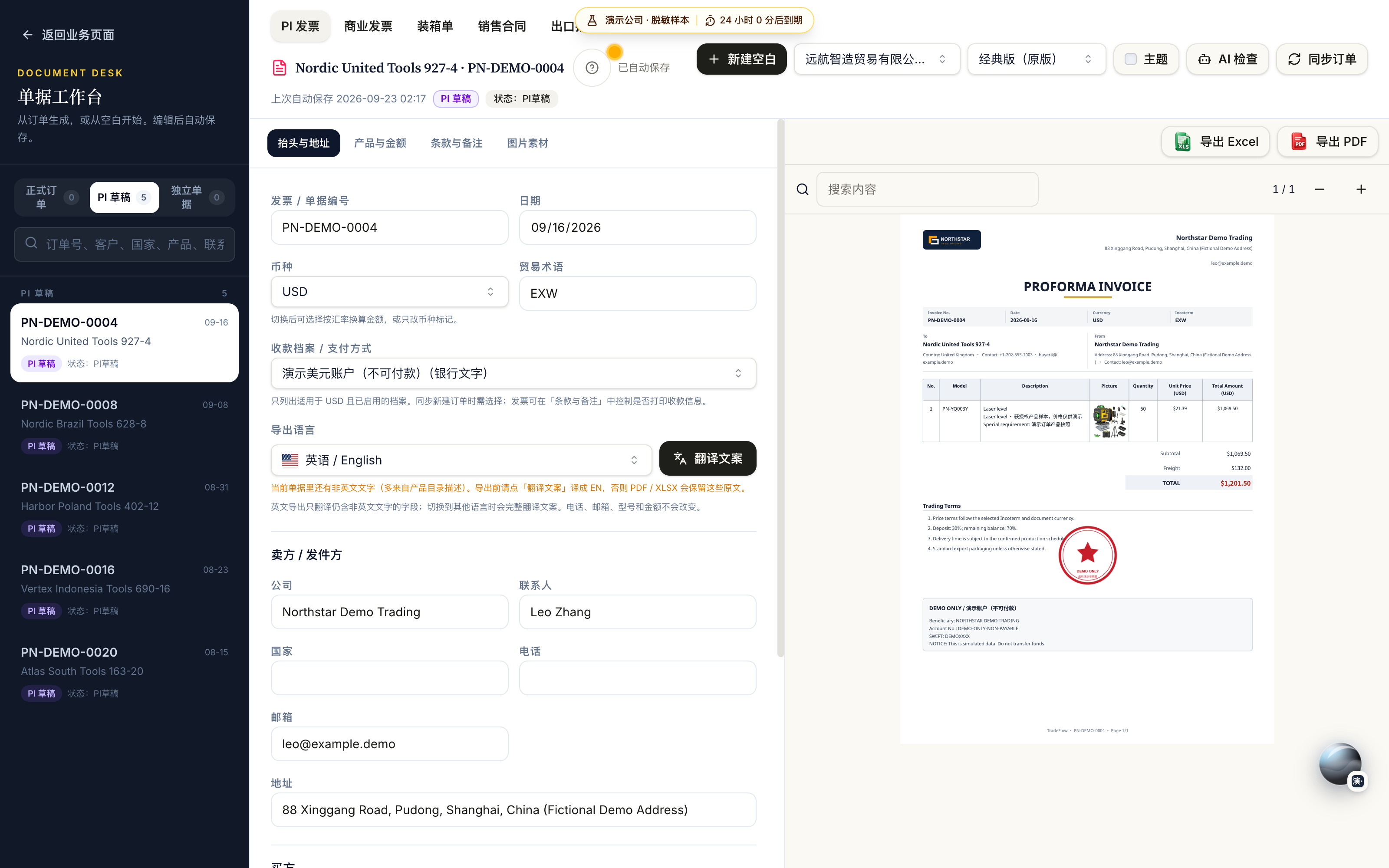Click the 日期 date field
The image size is (1389, 868).
pos(637,227)
